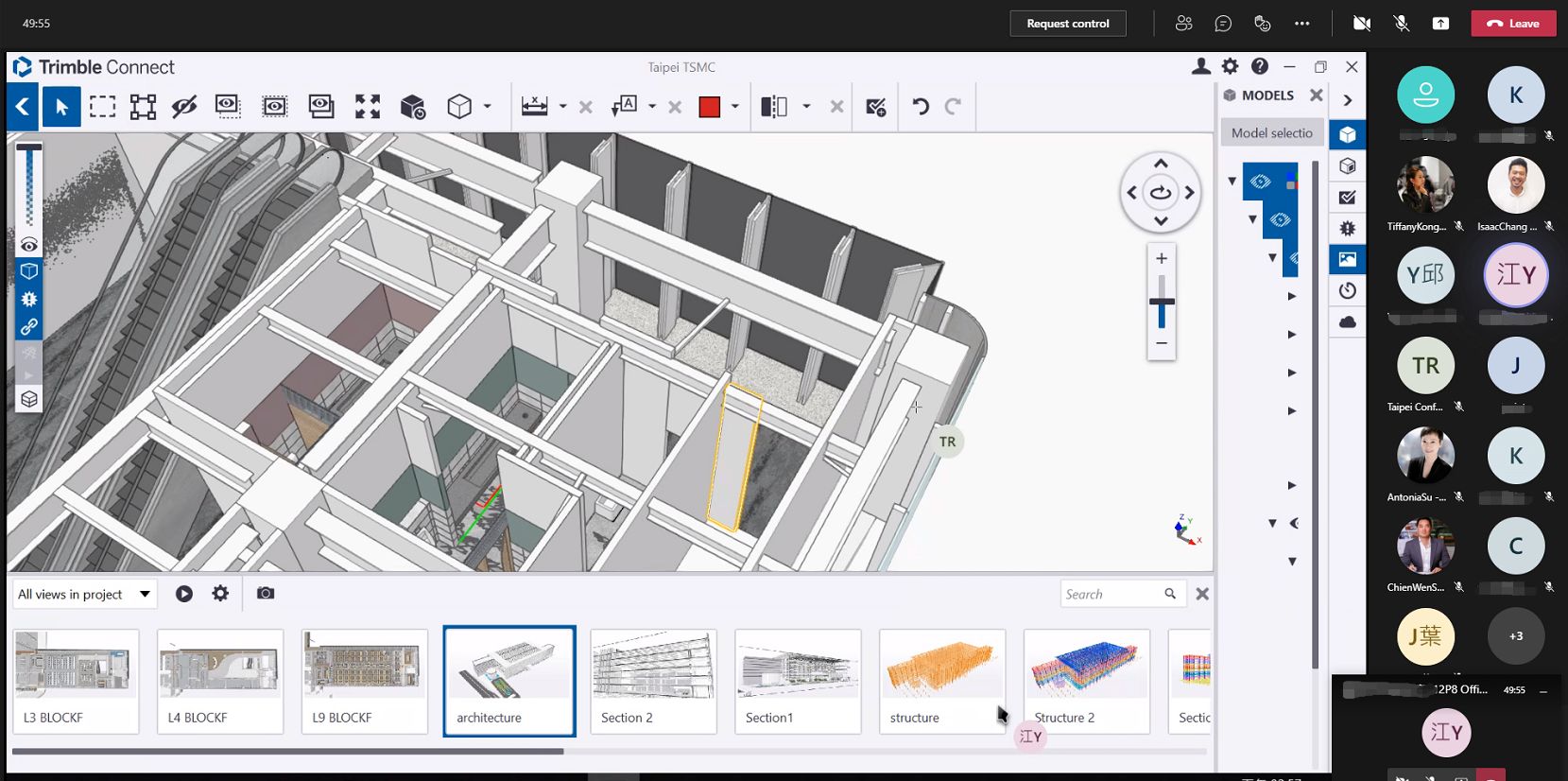This screenshot has width=1568, height=781.
Task: Open the Views panel from right sidebar
Action: [1348, 259]
